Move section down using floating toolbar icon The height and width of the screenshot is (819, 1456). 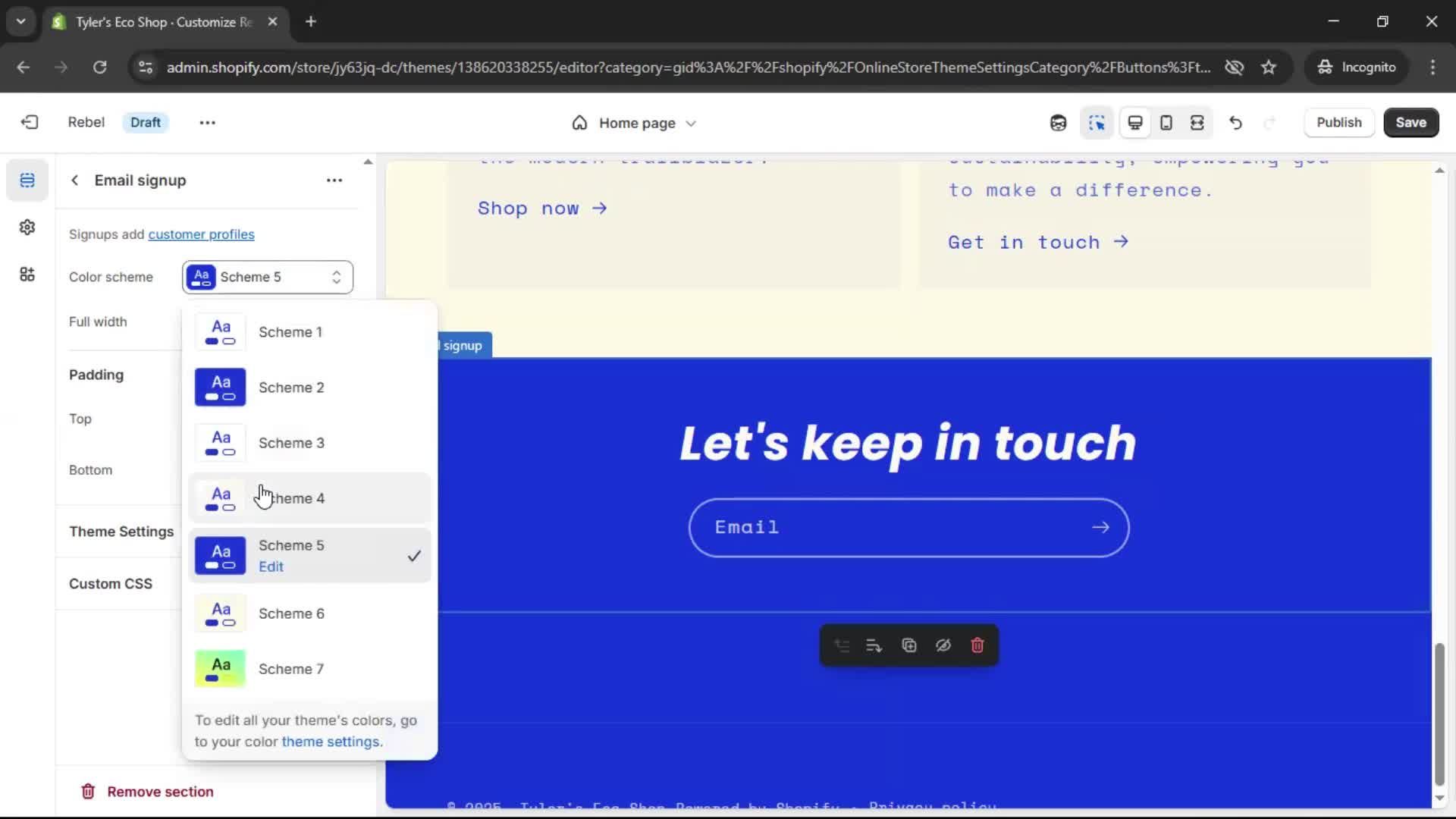point(874,645)
